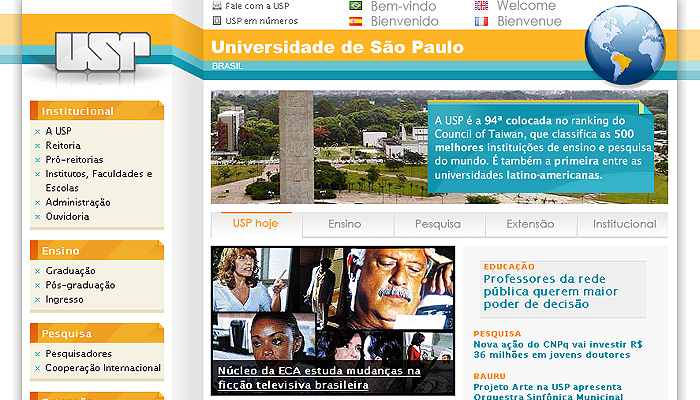Screen dimensions: 700x400
Task: Open the Cooperação Internacional sidebar link
Action: point(103,368)
